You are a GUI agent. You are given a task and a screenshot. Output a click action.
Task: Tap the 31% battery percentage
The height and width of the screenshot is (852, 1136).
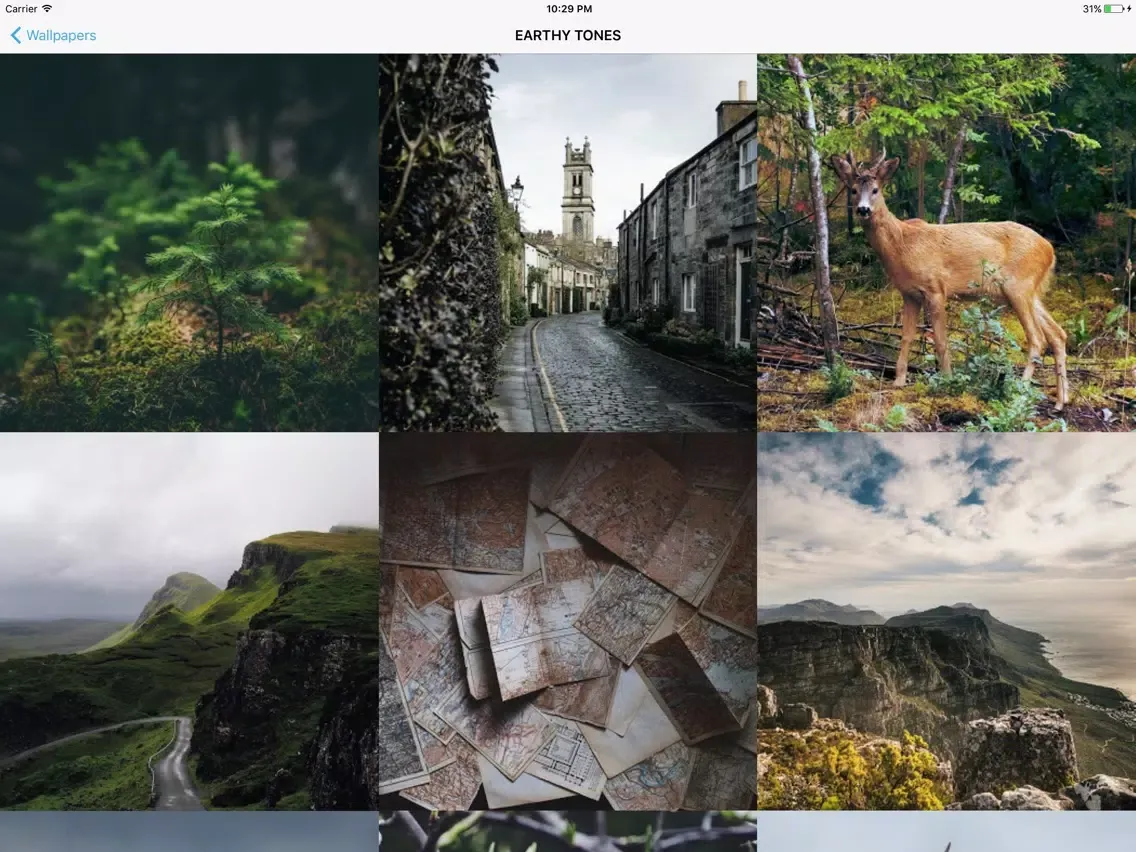pyautogui.click(x=1092, y=9)
